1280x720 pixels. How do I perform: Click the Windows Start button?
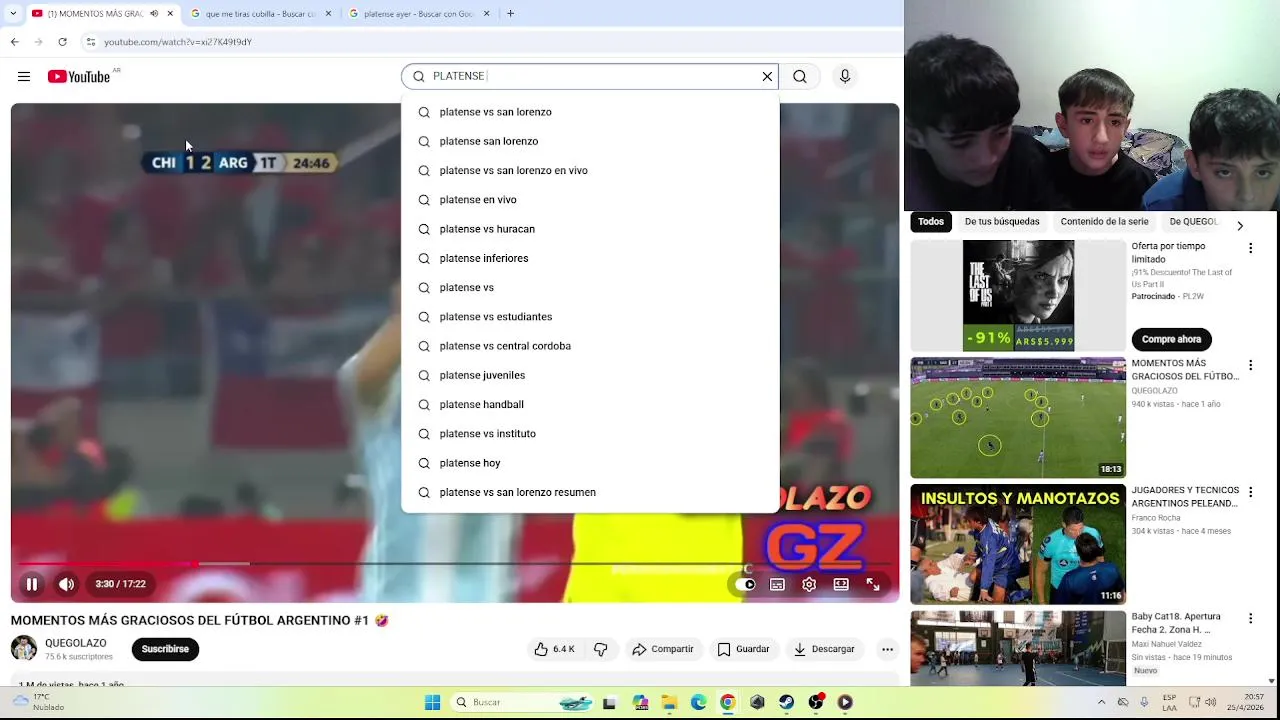click(x=432, y=703)
